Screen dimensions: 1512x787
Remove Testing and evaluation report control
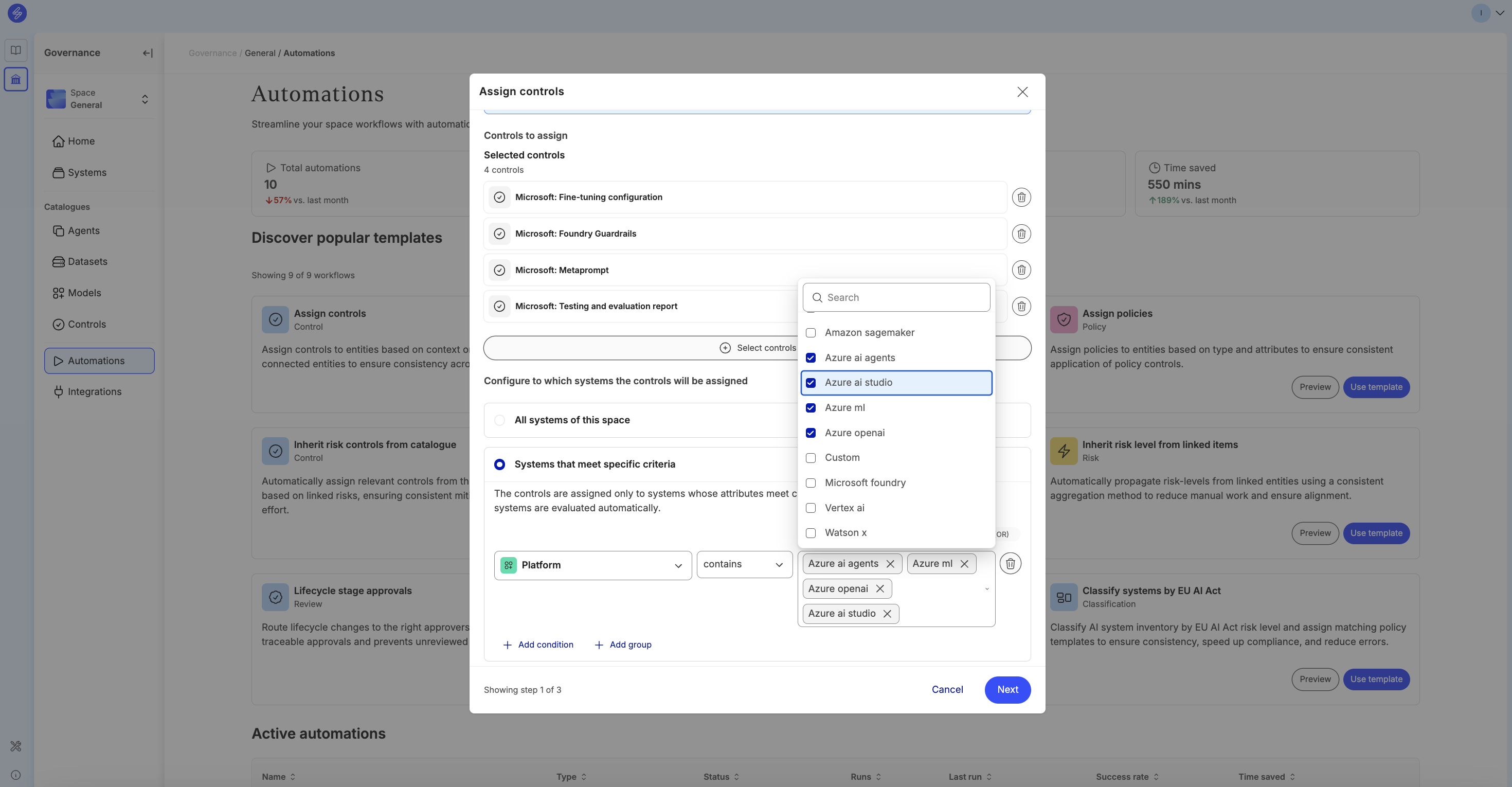(x=1021, y=307)
